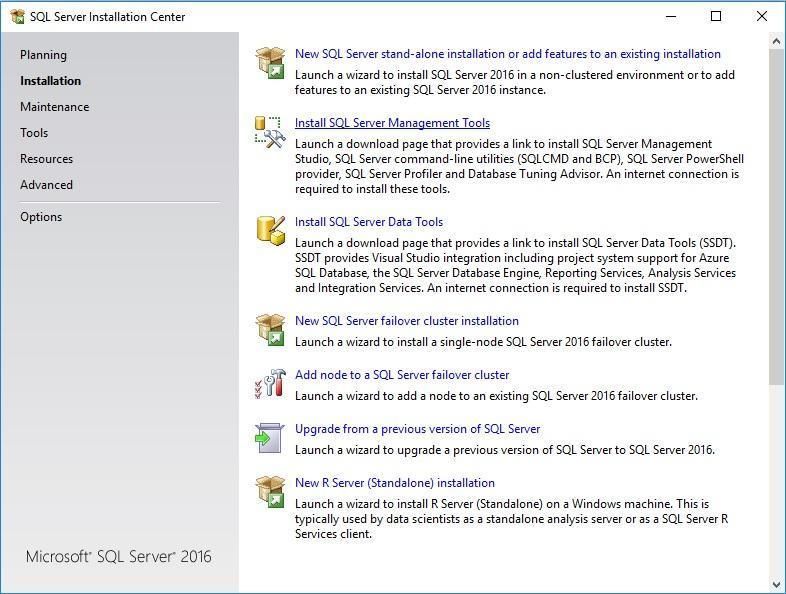The width and height of the screenshot is (786, 594).
Task: Open the Options page
Action: (x=41, y=217)
